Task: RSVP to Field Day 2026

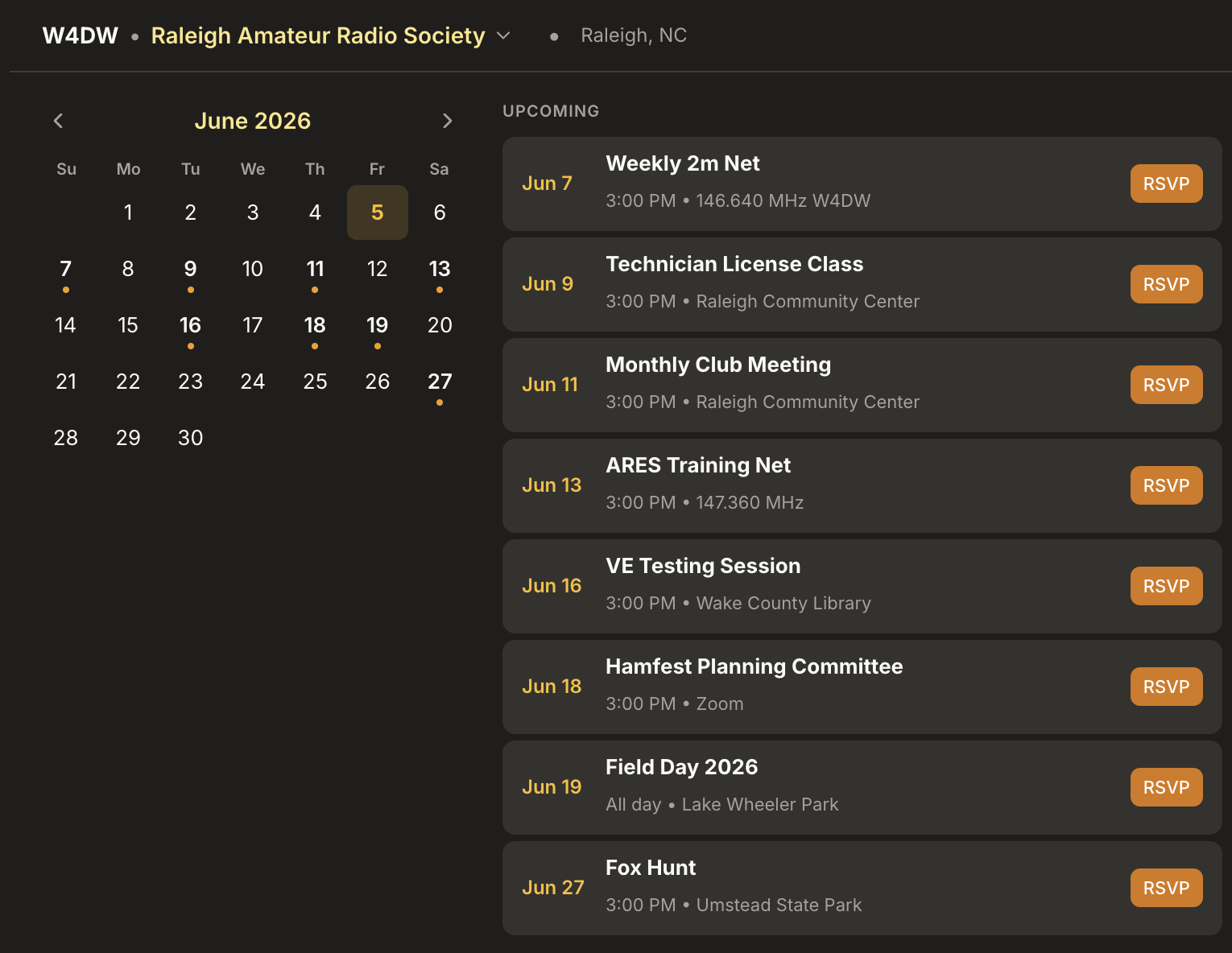Action: coord(1166,787)
